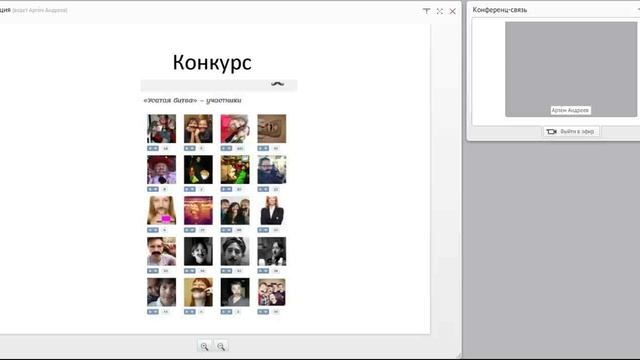This screenshot has height=360, width=640.
Task: Click the like button under woman in black suit
Action: tap(263, 230)
